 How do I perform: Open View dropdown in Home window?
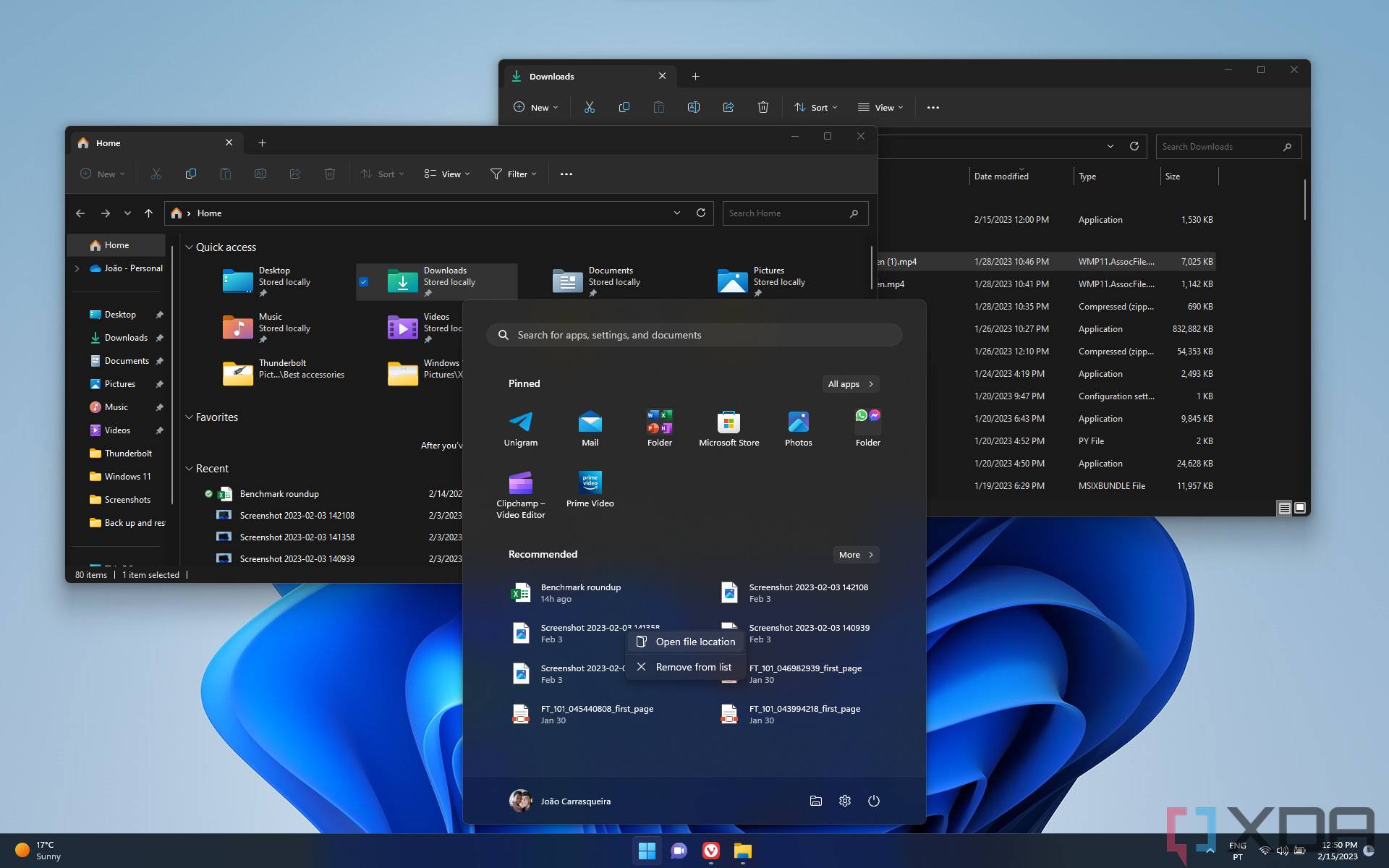tap(447, 174)
